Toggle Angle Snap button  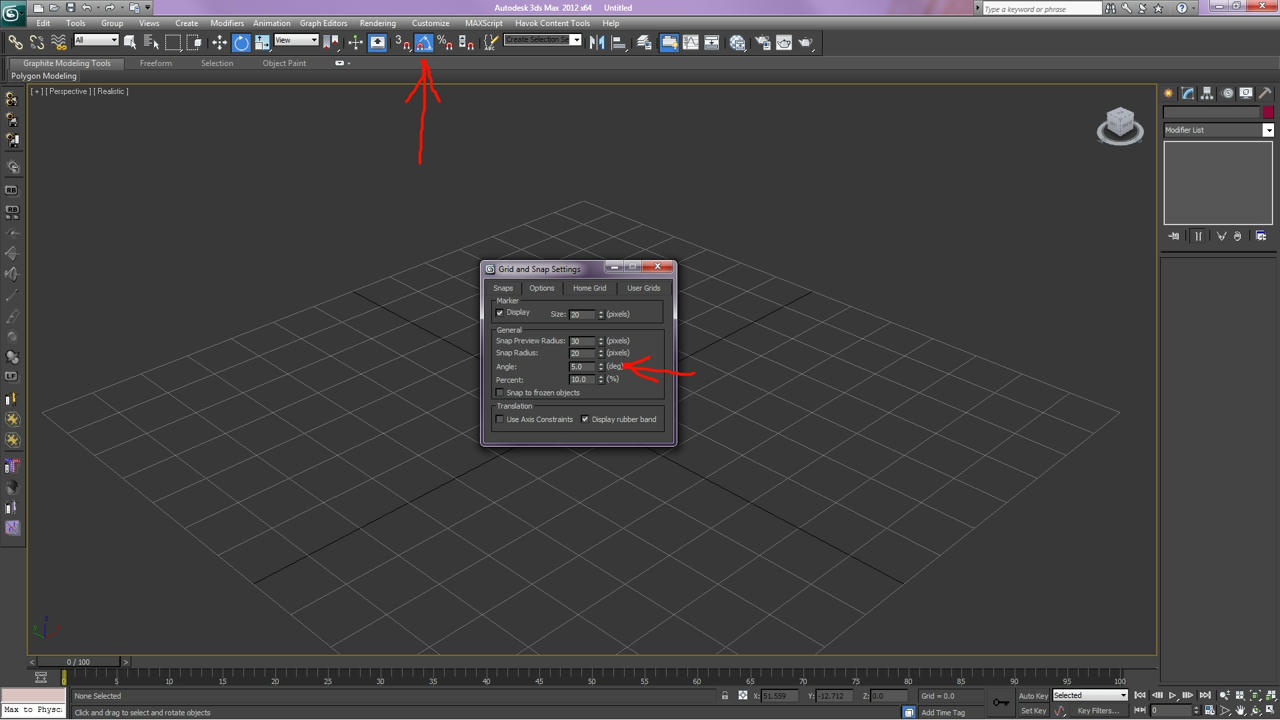(x=424, y=42)
